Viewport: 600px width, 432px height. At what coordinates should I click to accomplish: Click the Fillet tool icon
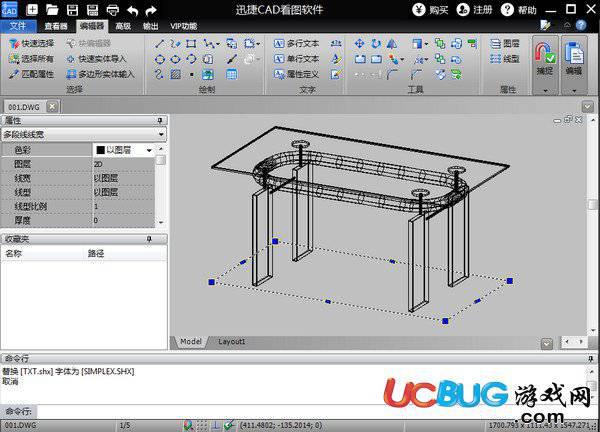click(392, 74)
